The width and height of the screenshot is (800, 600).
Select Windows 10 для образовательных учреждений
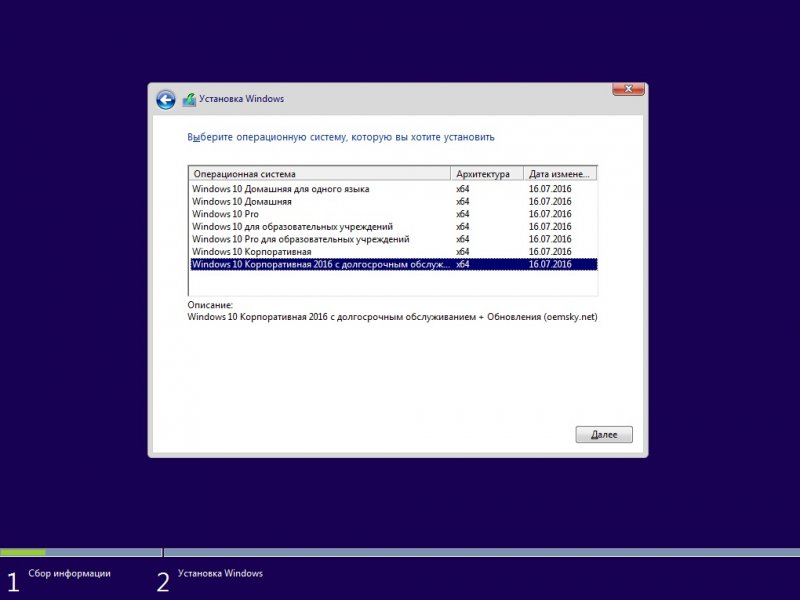pyautogui.click(x=393, y=227)
